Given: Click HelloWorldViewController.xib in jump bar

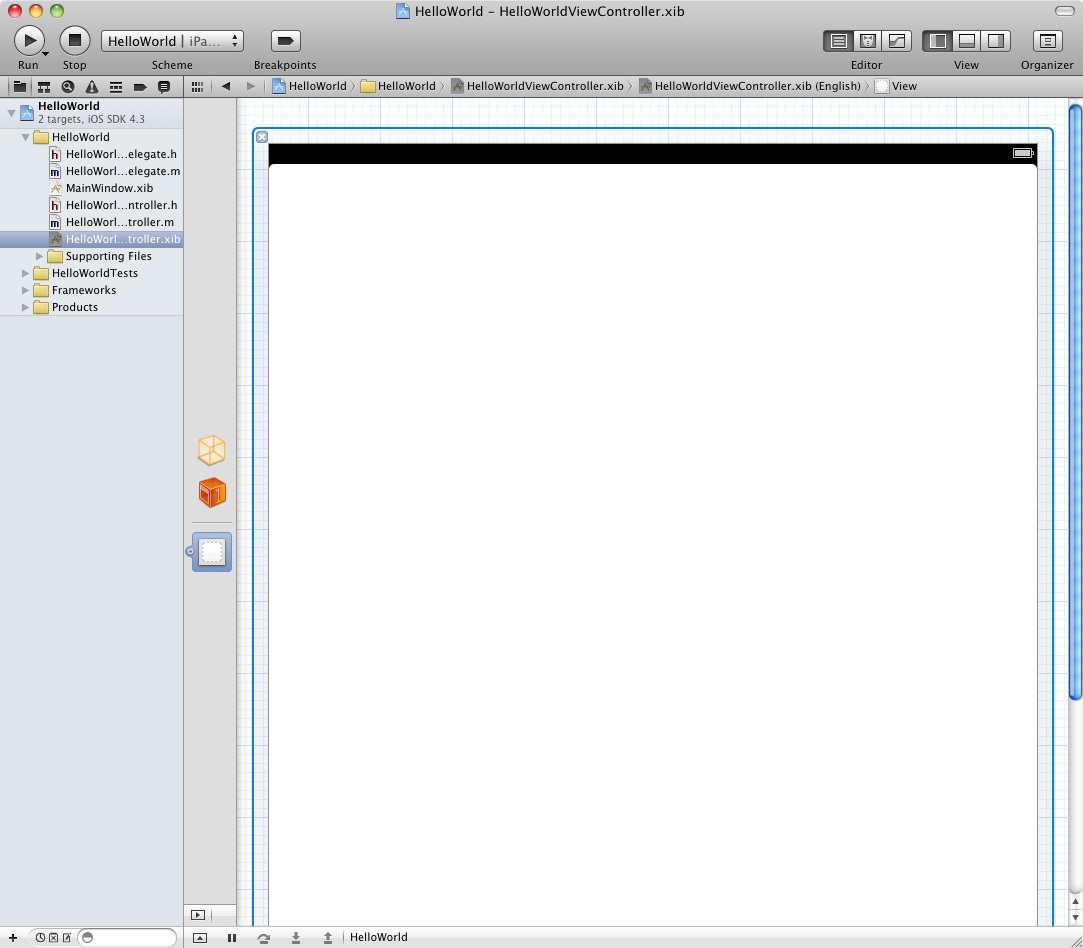Looking at the screenshot, I should coord(544,86).
